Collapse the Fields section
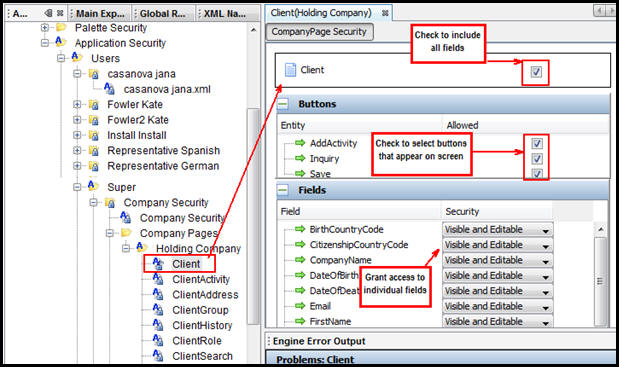This screenshot has height=367, width=619. coord(283,190)
